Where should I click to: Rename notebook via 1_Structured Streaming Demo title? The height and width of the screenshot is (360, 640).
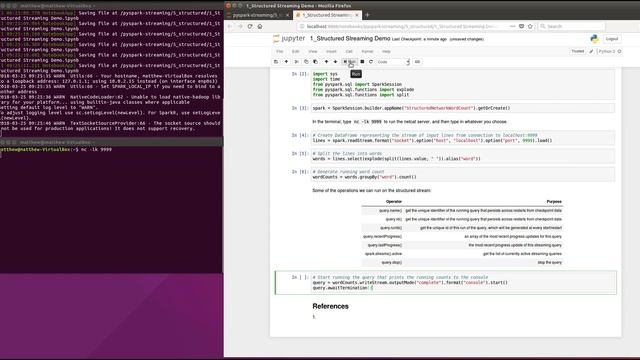click(x=350, y=38)
